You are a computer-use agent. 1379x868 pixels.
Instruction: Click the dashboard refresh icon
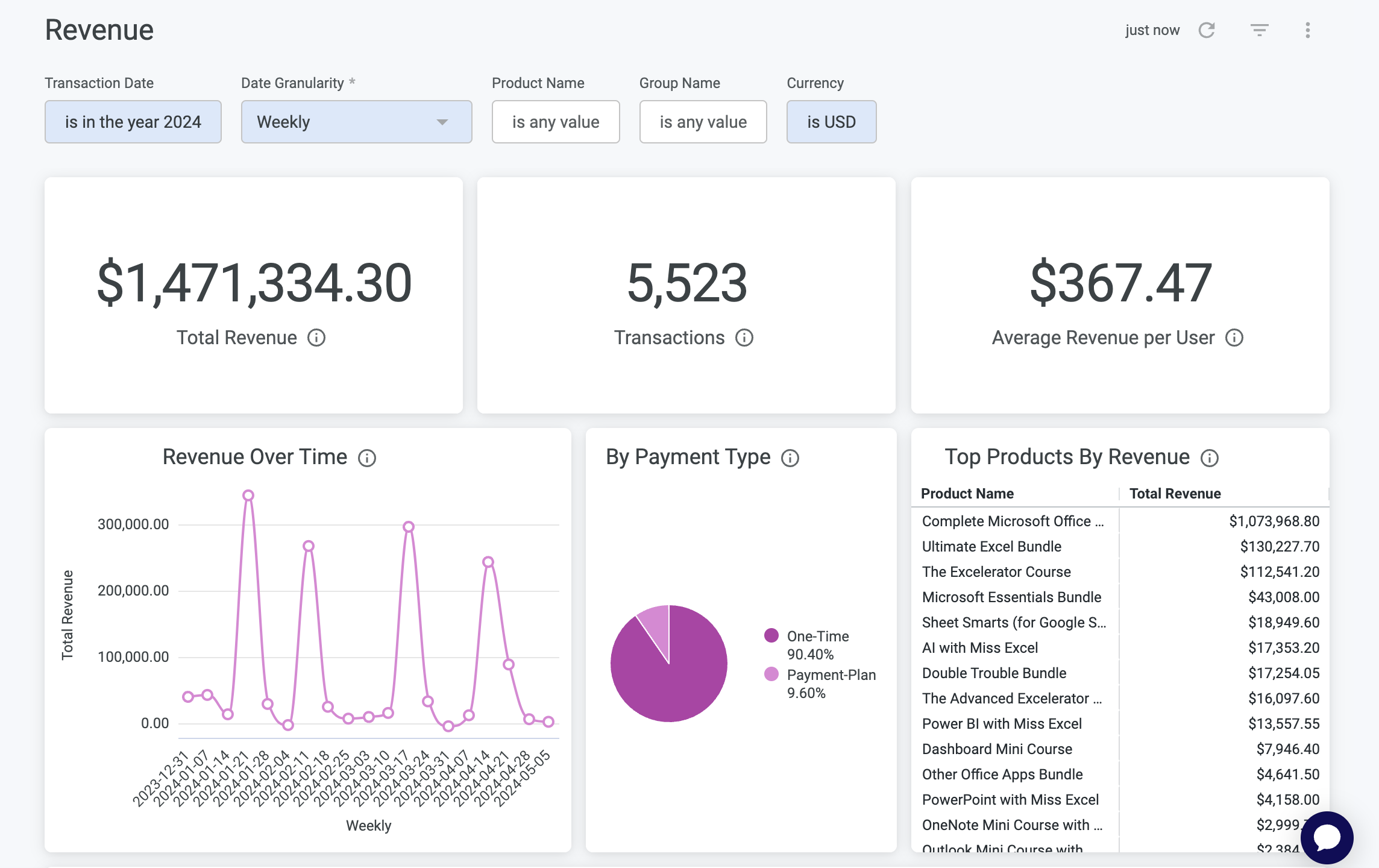[x=1207, y=30]
